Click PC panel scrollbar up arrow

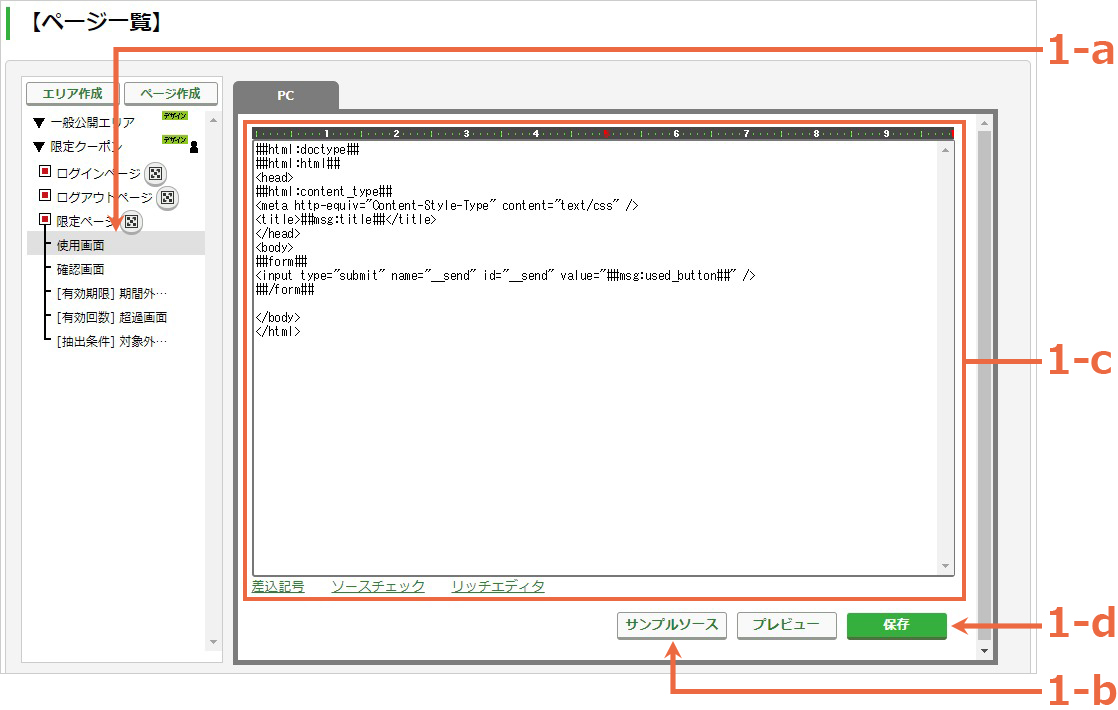[x=985, y=123]
